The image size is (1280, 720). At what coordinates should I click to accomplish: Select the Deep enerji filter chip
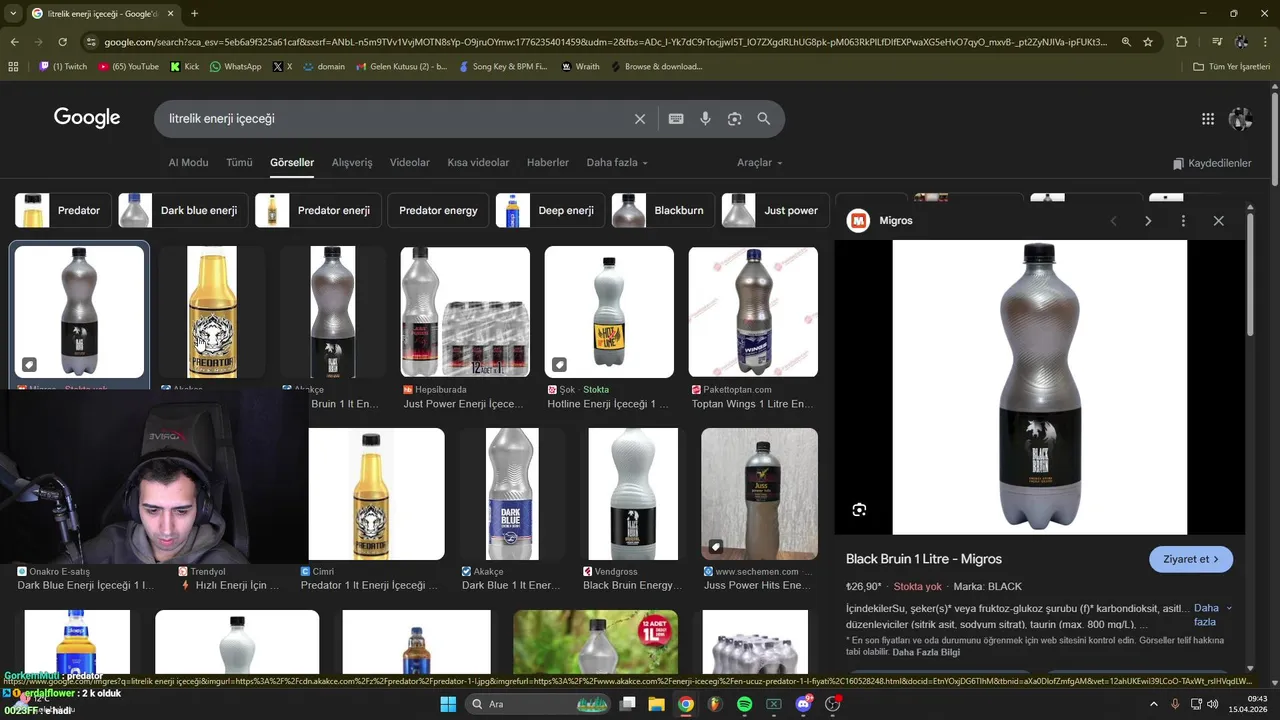(x=551, y=211)
